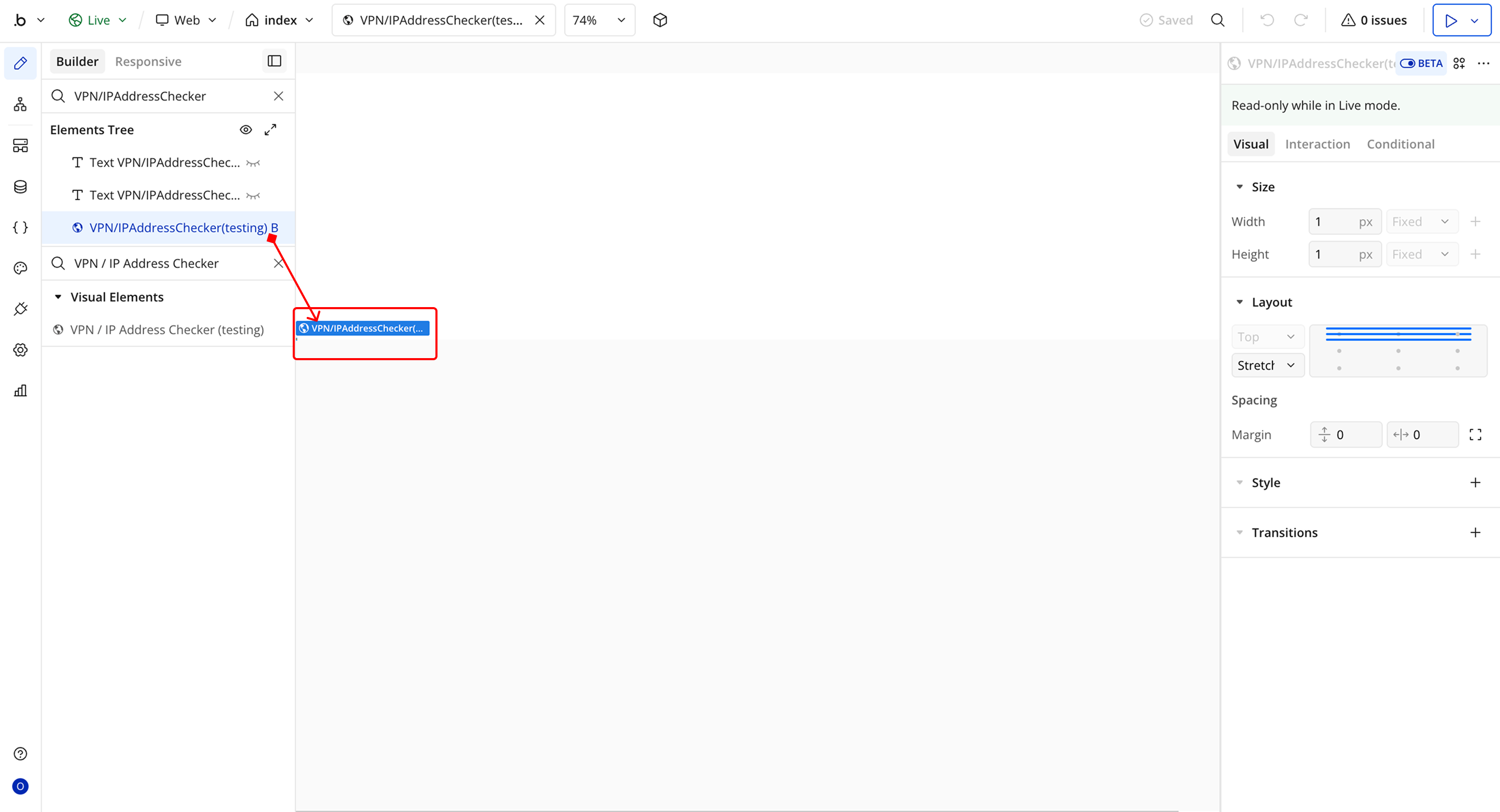Open the Stretch alignment dropdown

point(1267,365)
